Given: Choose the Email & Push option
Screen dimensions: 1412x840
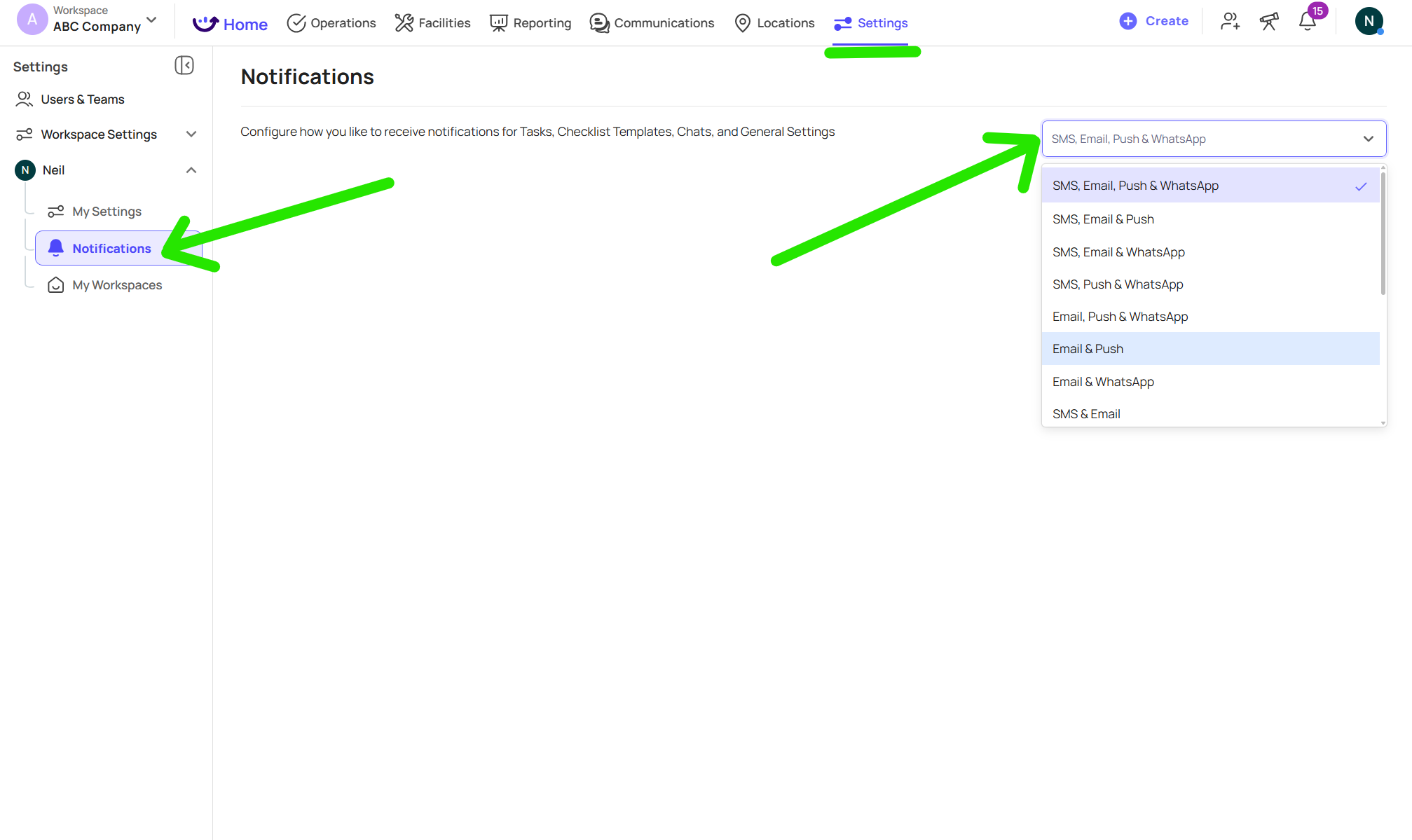Looking at the screenshot, I should (1210, 349).
